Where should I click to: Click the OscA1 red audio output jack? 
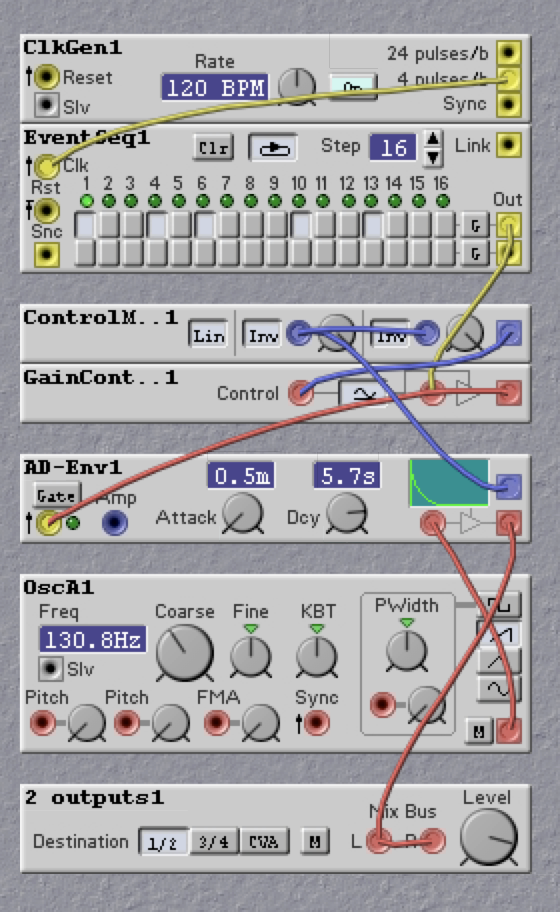click(x=509, y=731)
